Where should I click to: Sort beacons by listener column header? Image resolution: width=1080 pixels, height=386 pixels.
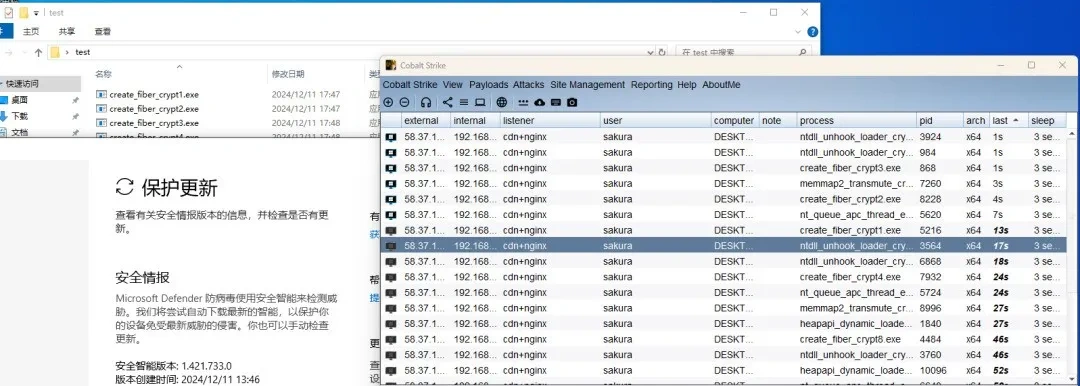click(x=550, y=121)
